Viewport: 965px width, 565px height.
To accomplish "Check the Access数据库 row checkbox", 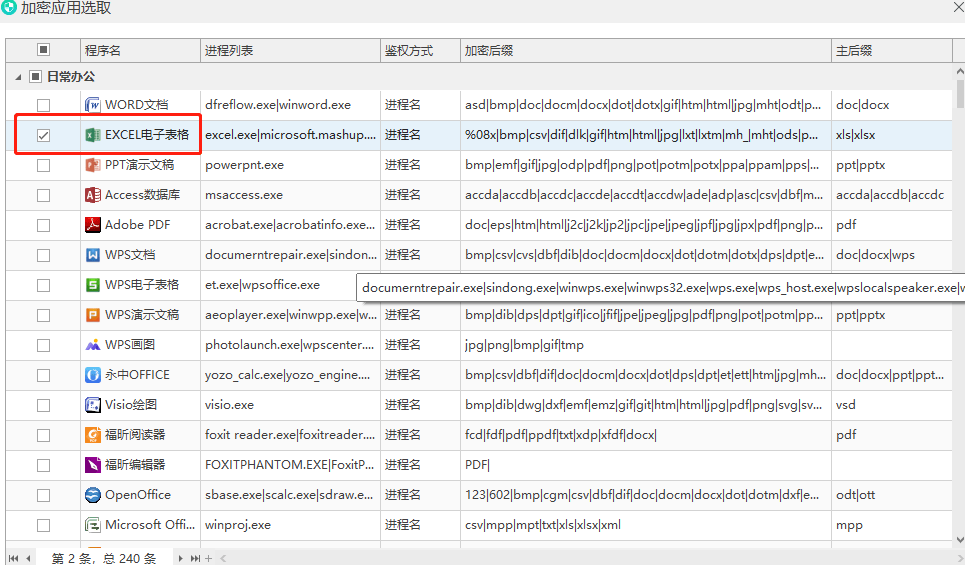I will 43,196.
